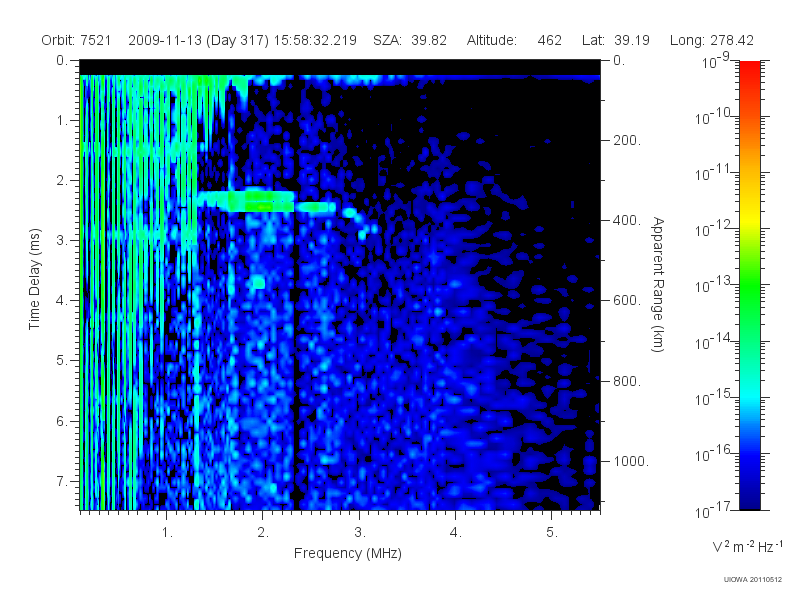Click the '1000.' apparent range tick label
Image resolution: width=800 pixels, height=600 pixels.
click(631, 461)
